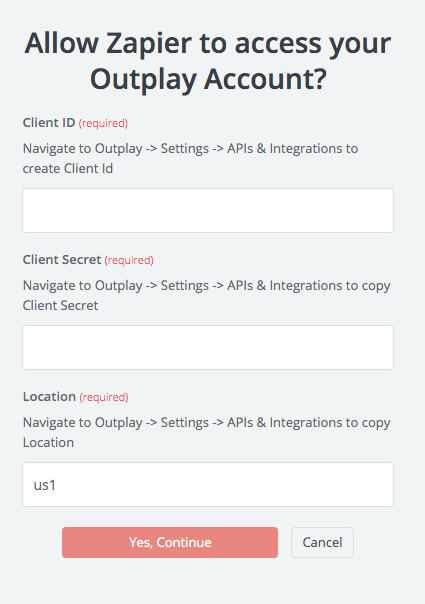Click the us1 text in Location box
The height and width of the screenshot is (604, 425).
[x=45, y=485]
